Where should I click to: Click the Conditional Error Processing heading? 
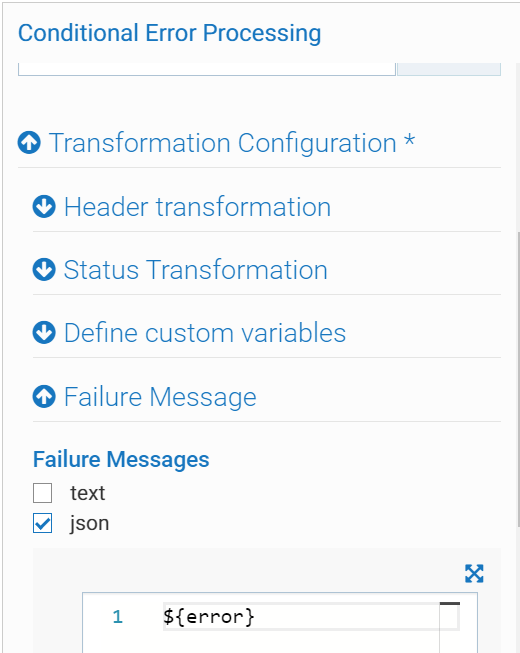[x=169, y=33]
